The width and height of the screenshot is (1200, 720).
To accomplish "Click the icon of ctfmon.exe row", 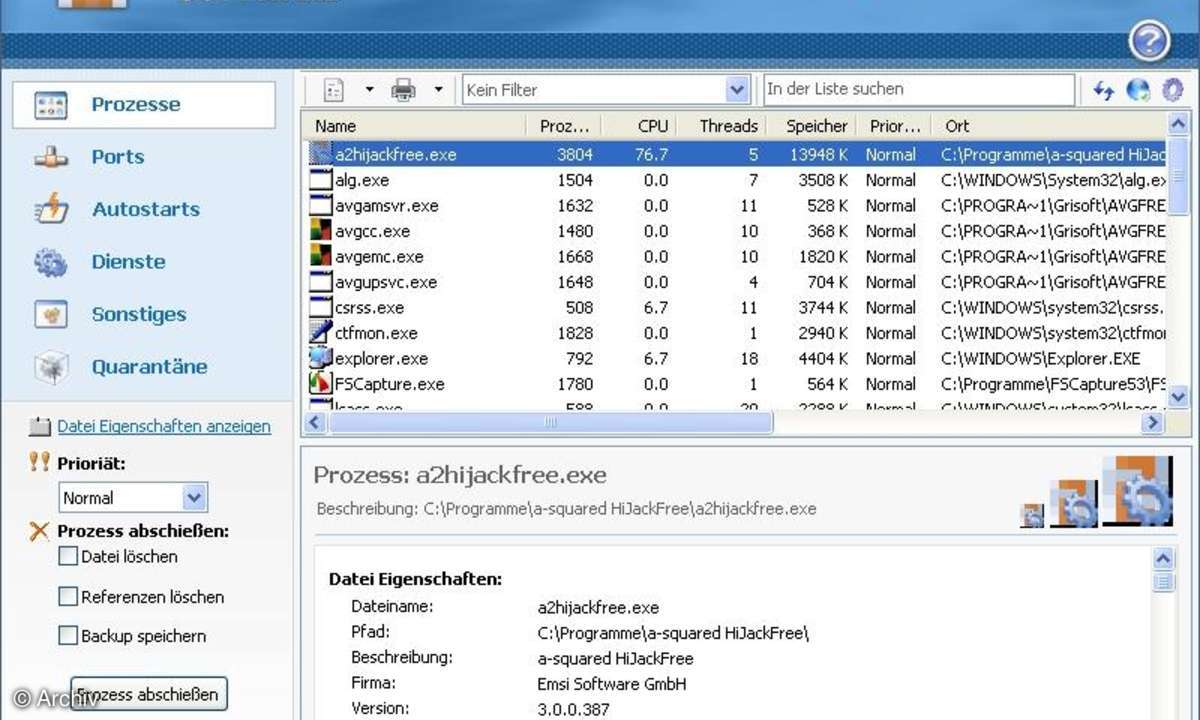I will pos(320,333).
